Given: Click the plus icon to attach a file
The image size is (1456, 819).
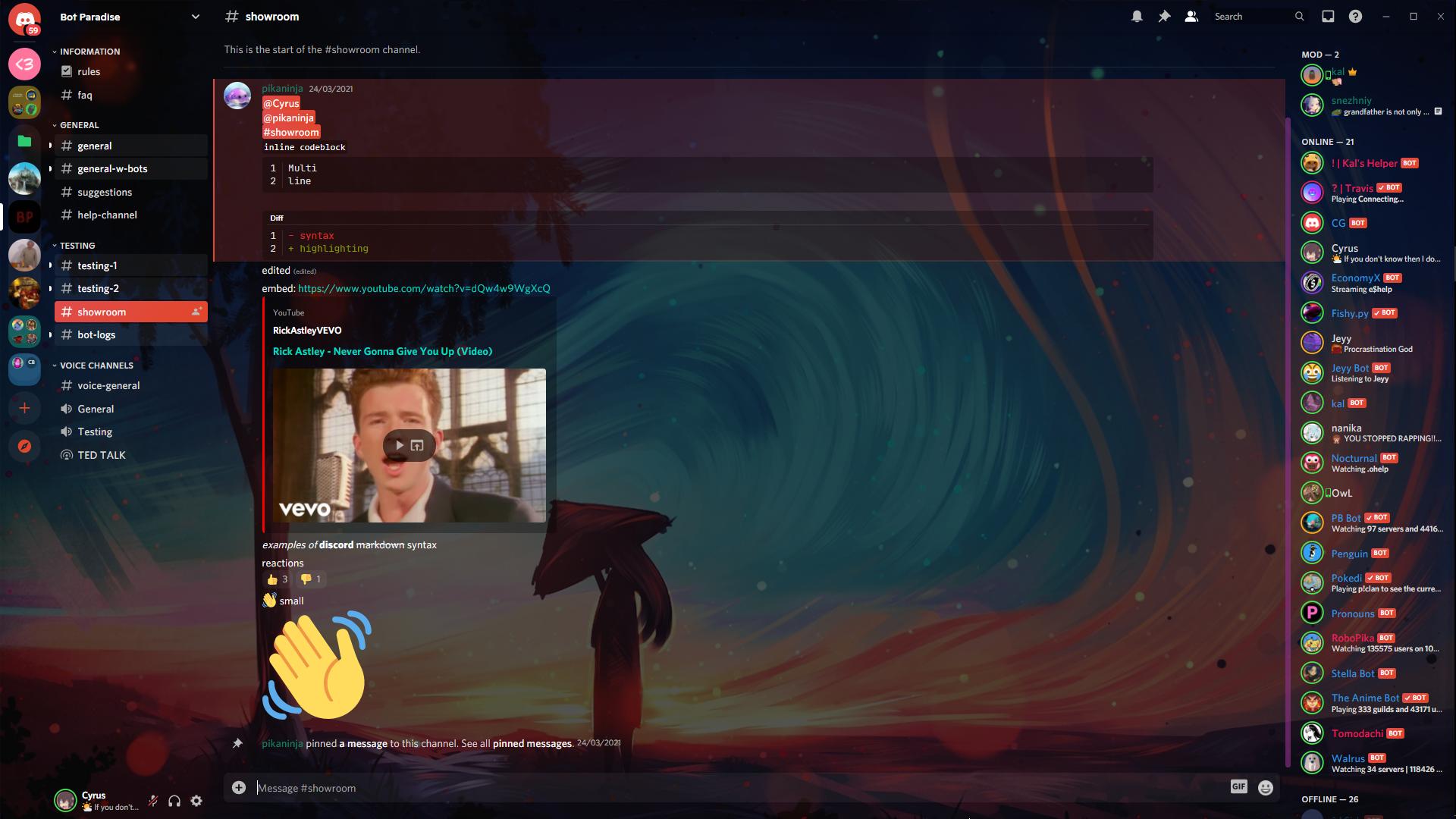Looking at the screenshot, I should point(239,787).
